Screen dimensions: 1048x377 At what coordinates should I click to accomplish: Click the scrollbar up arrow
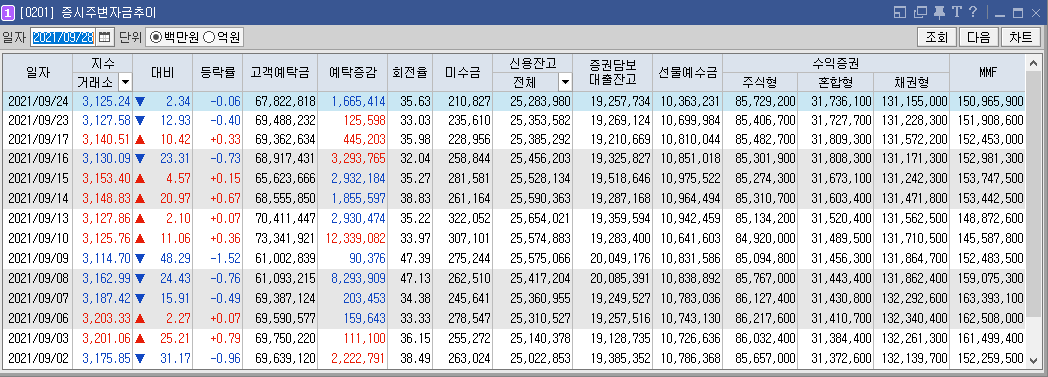point(1033,64)
